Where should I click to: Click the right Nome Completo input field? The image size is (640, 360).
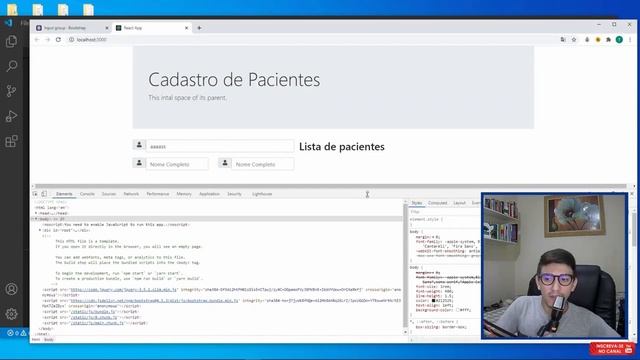click(263, 164)
